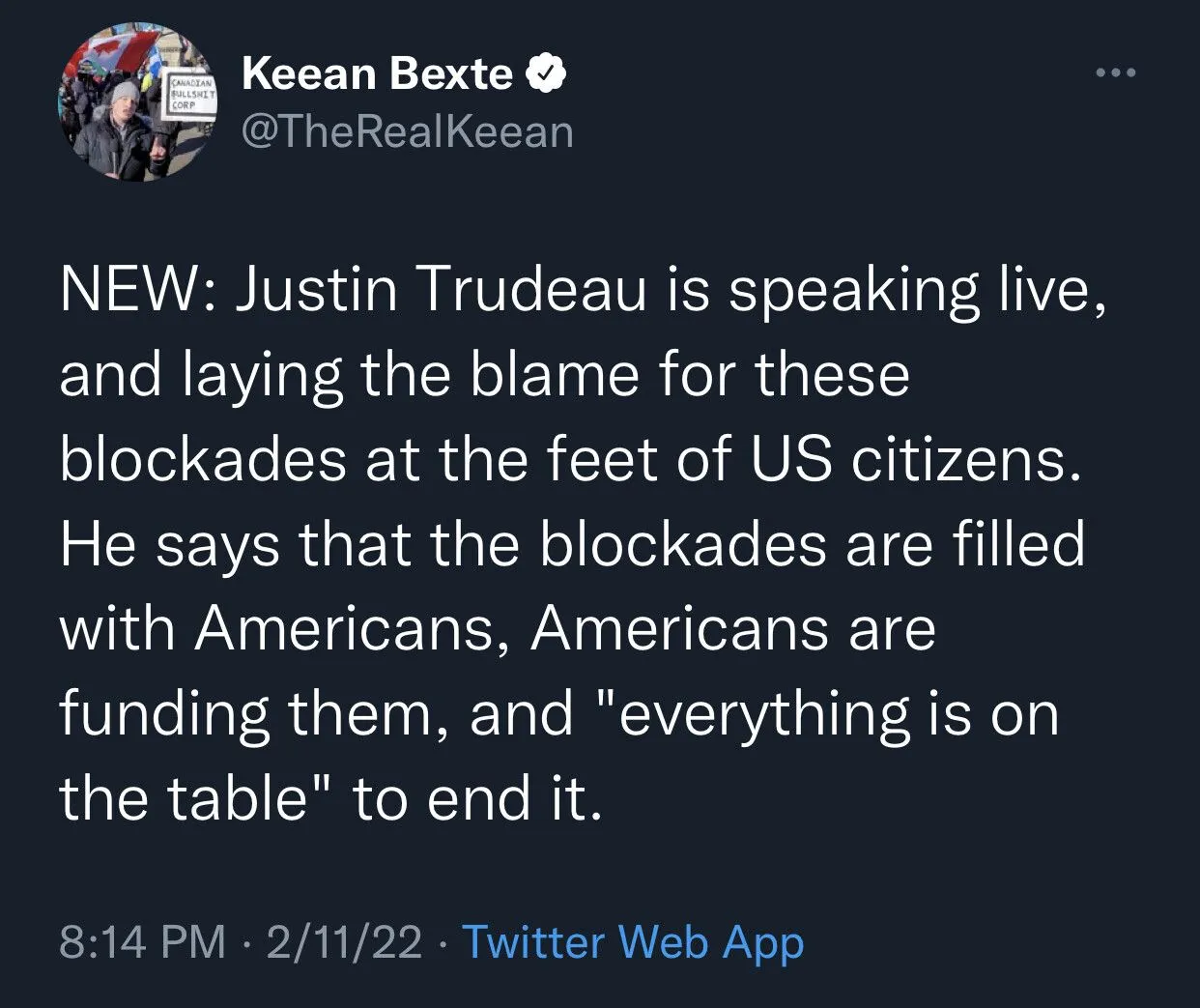Click the 2/11/22 tweet date
The width and height of the screenshot is (1200, 1008).
[x=345, y=941]
